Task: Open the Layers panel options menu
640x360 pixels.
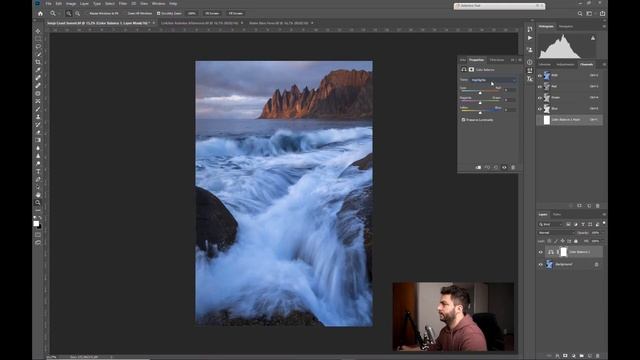Action: [604, 214]
